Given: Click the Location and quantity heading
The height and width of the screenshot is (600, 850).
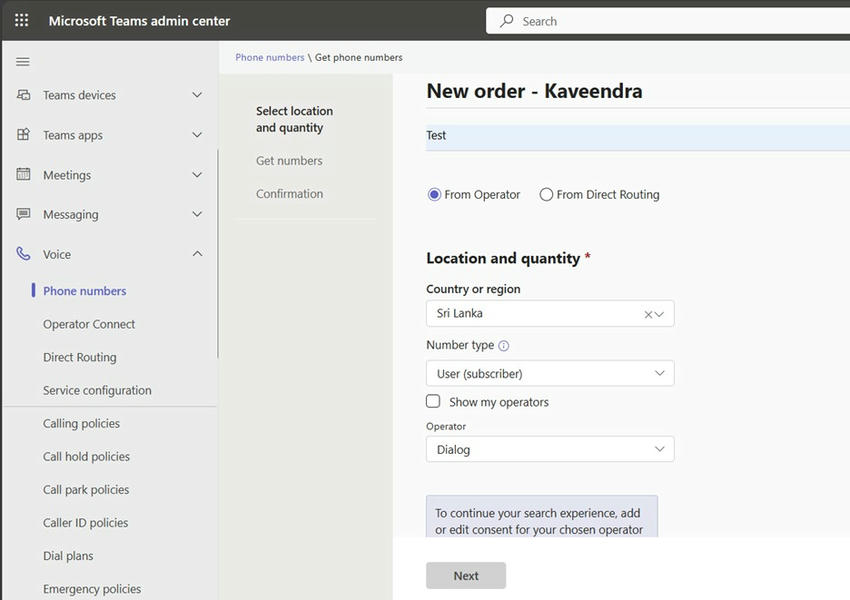Looking at the screenshot, I should click(503, 259).
